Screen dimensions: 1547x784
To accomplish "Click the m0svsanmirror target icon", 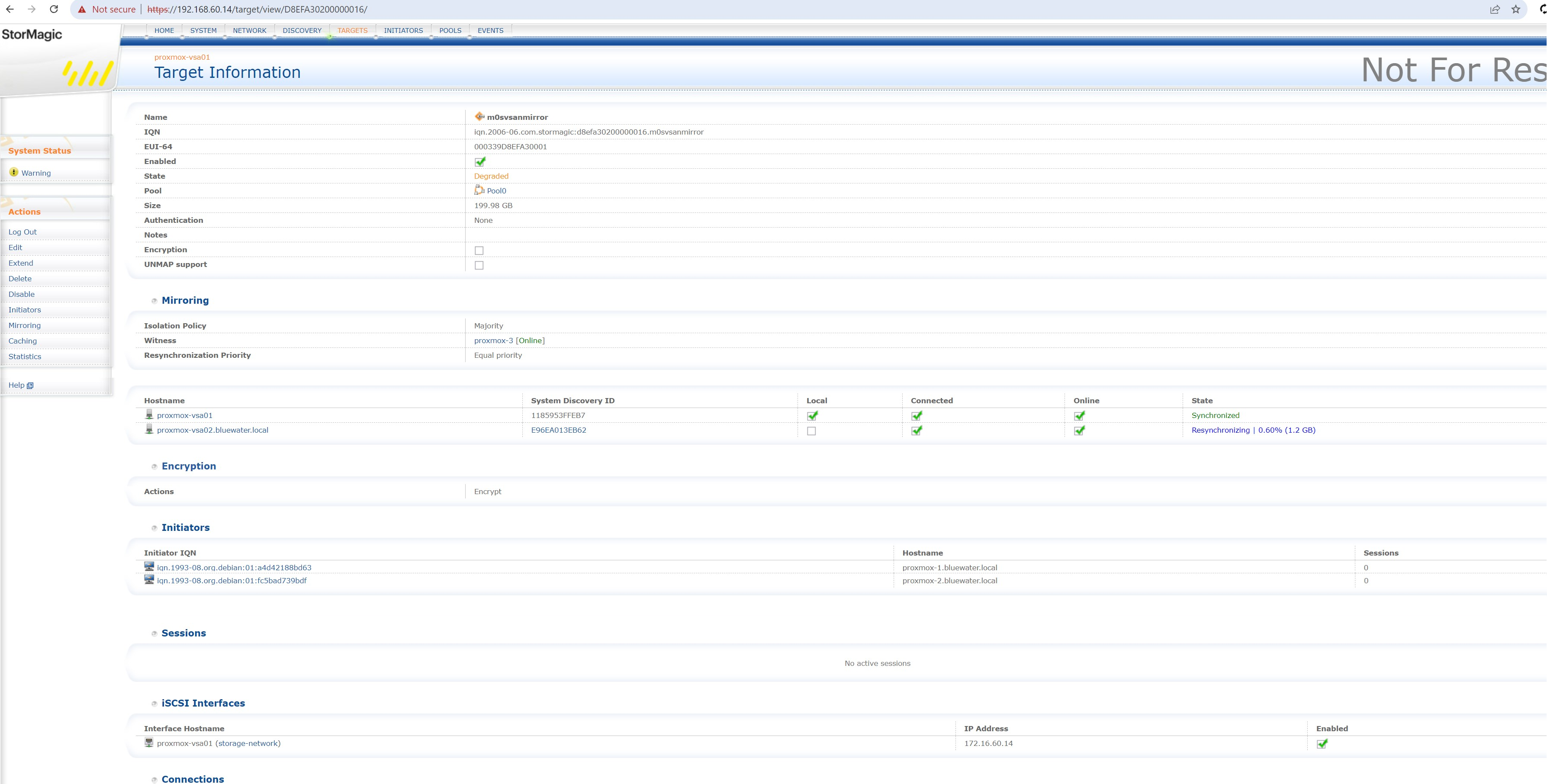I will 479,116.
